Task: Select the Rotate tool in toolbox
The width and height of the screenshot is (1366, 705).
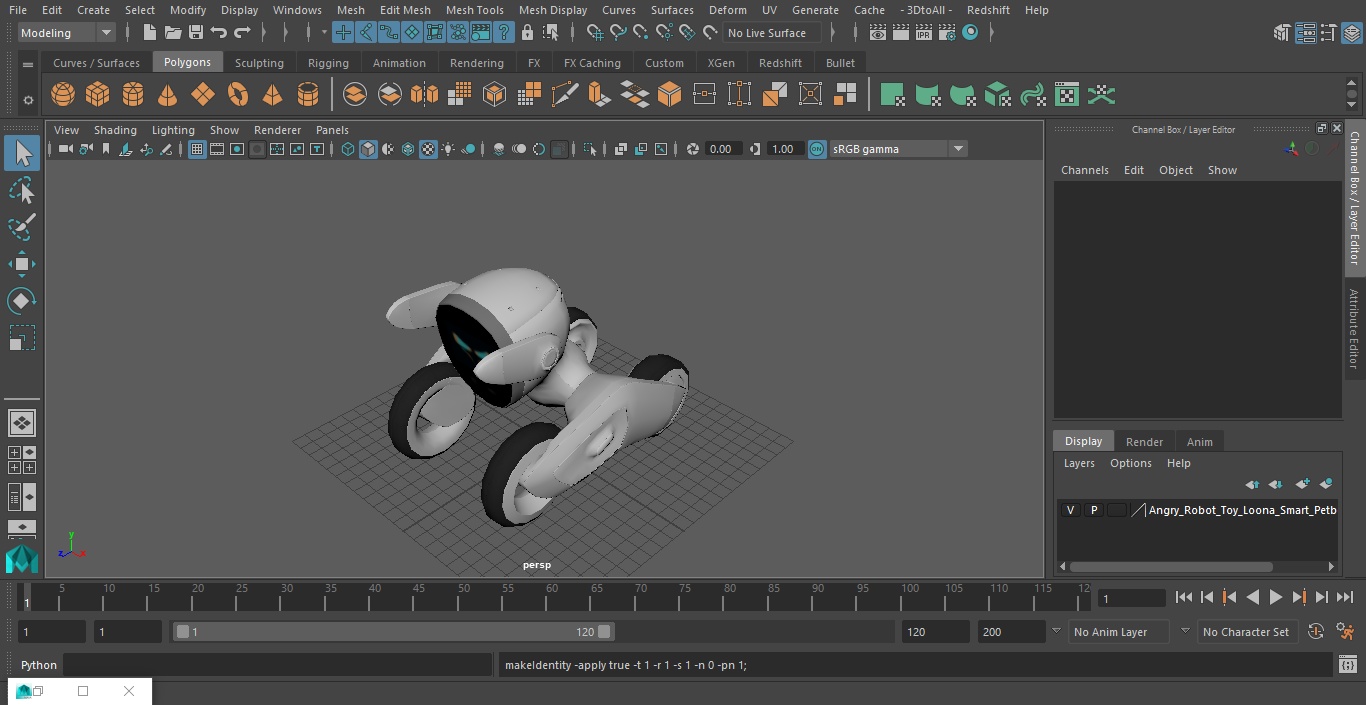Action: 22,301
